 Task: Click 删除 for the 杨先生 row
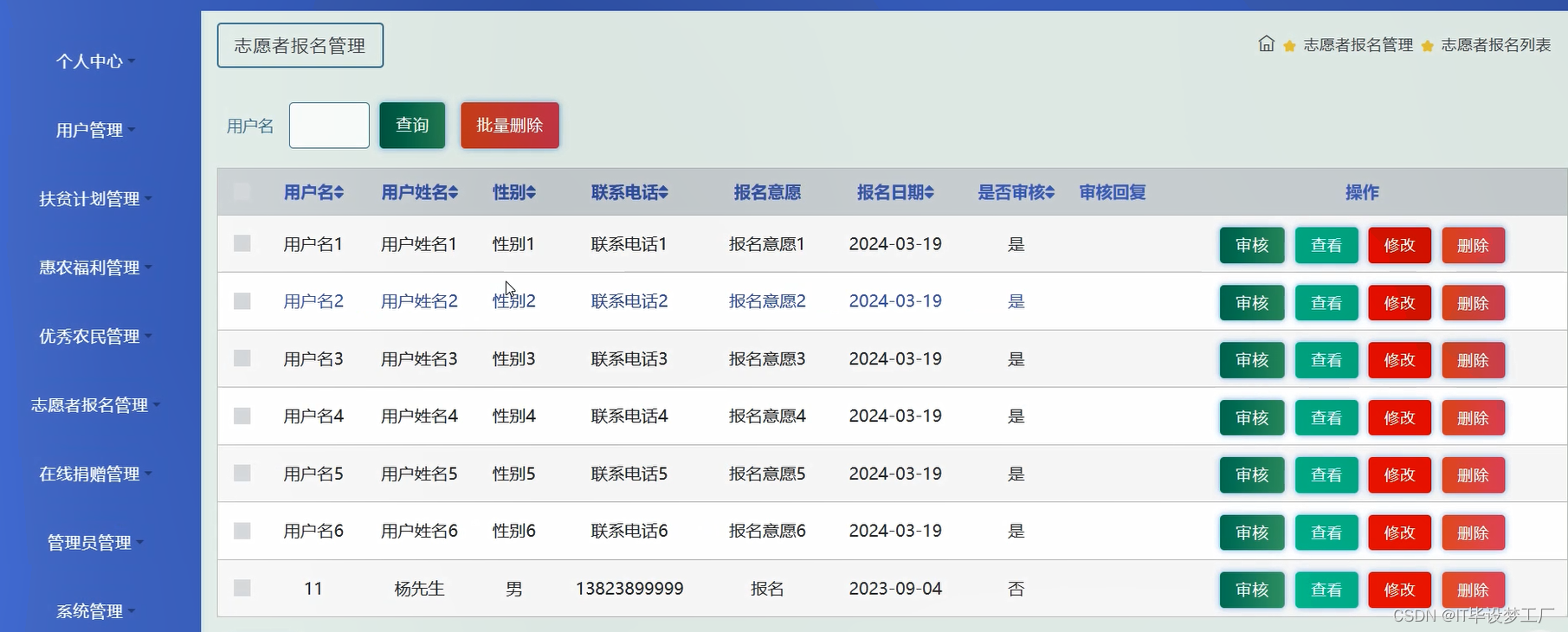(x=1474, y=590)
